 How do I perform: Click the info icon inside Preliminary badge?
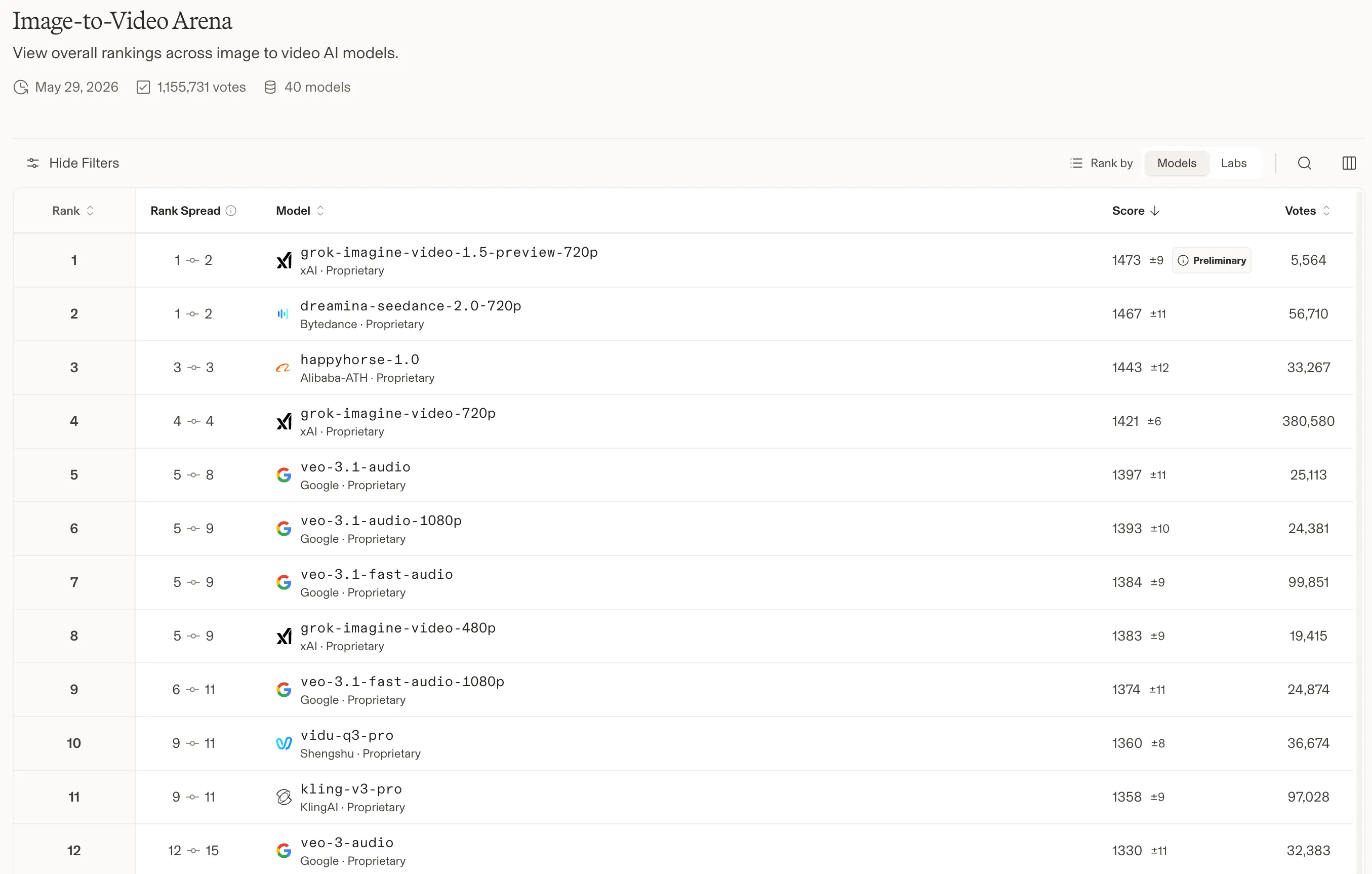(1183, 260)
